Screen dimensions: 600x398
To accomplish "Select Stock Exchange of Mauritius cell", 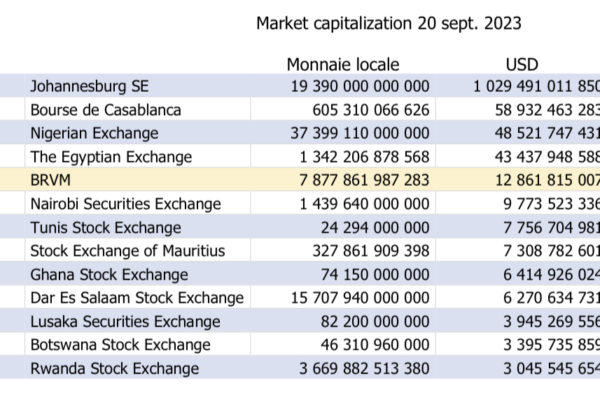I will [x=127, y=251].
